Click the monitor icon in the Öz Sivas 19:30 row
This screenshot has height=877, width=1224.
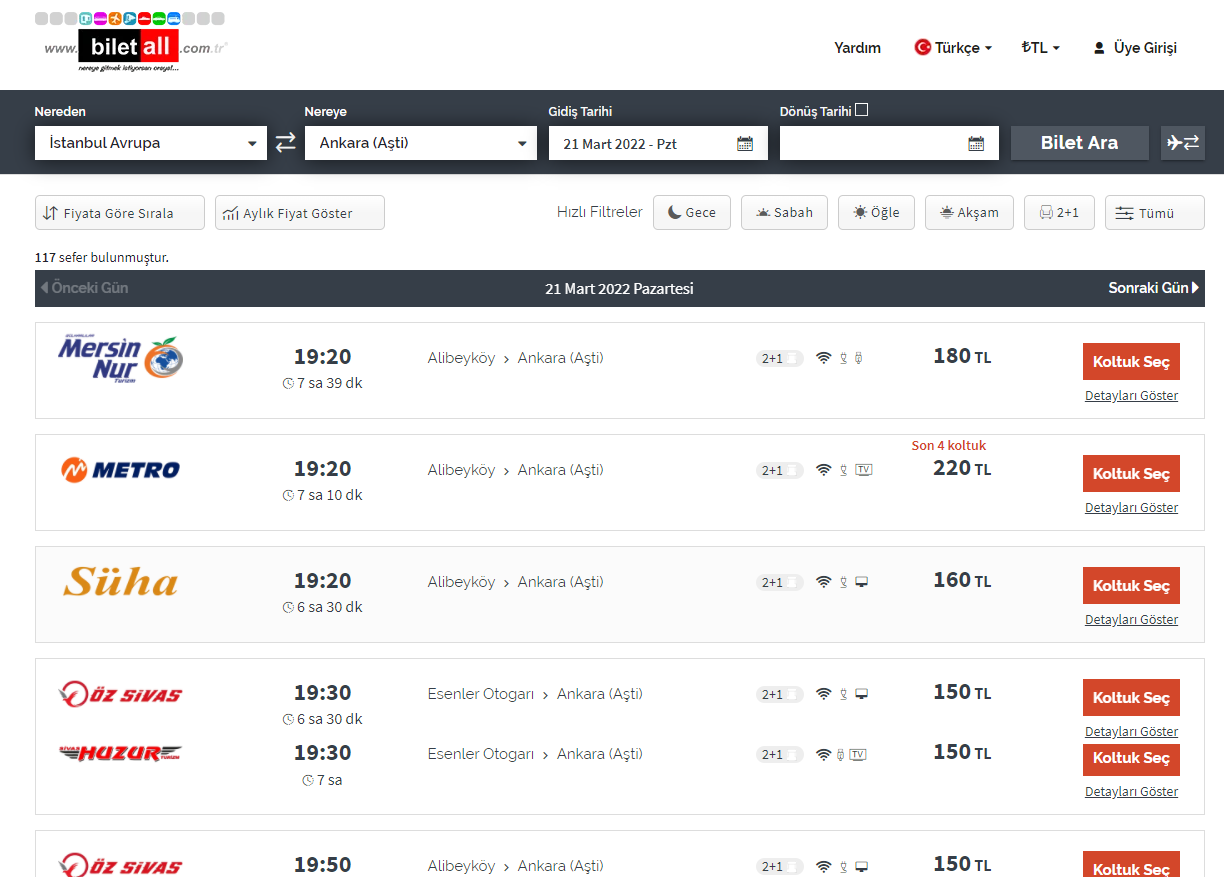tap(862, 694)
